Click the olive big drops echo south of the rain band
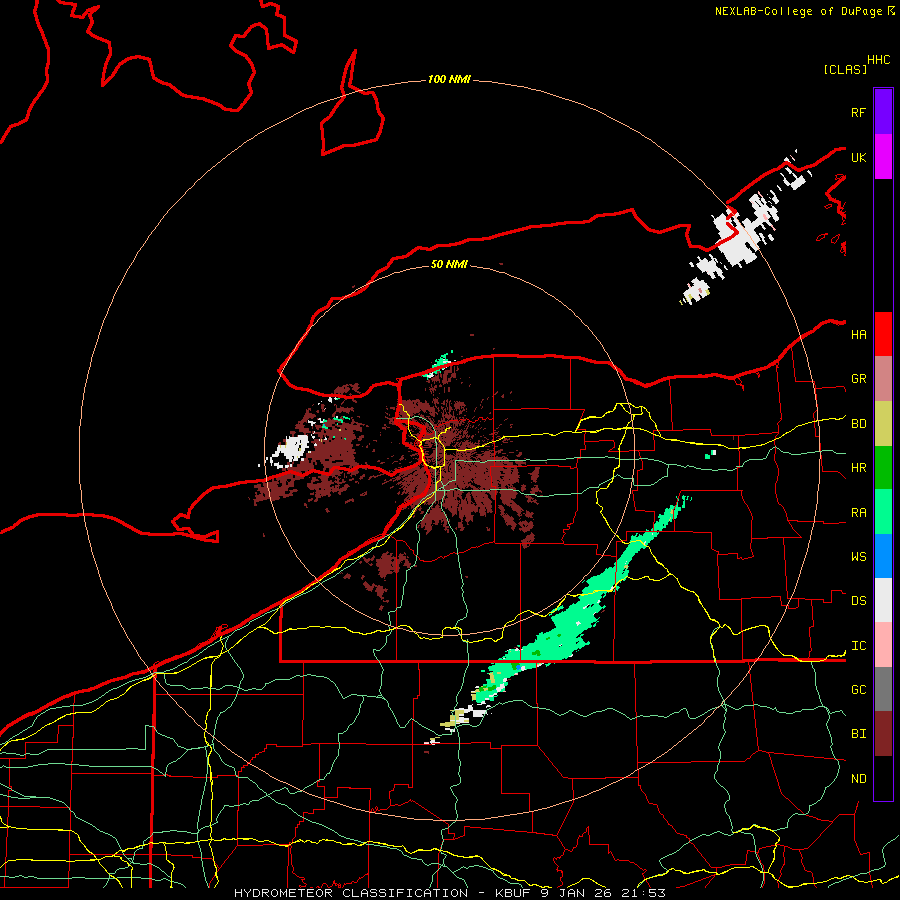Image resolution: width=900 pixels, height=900 pixels. pos(457,717)
